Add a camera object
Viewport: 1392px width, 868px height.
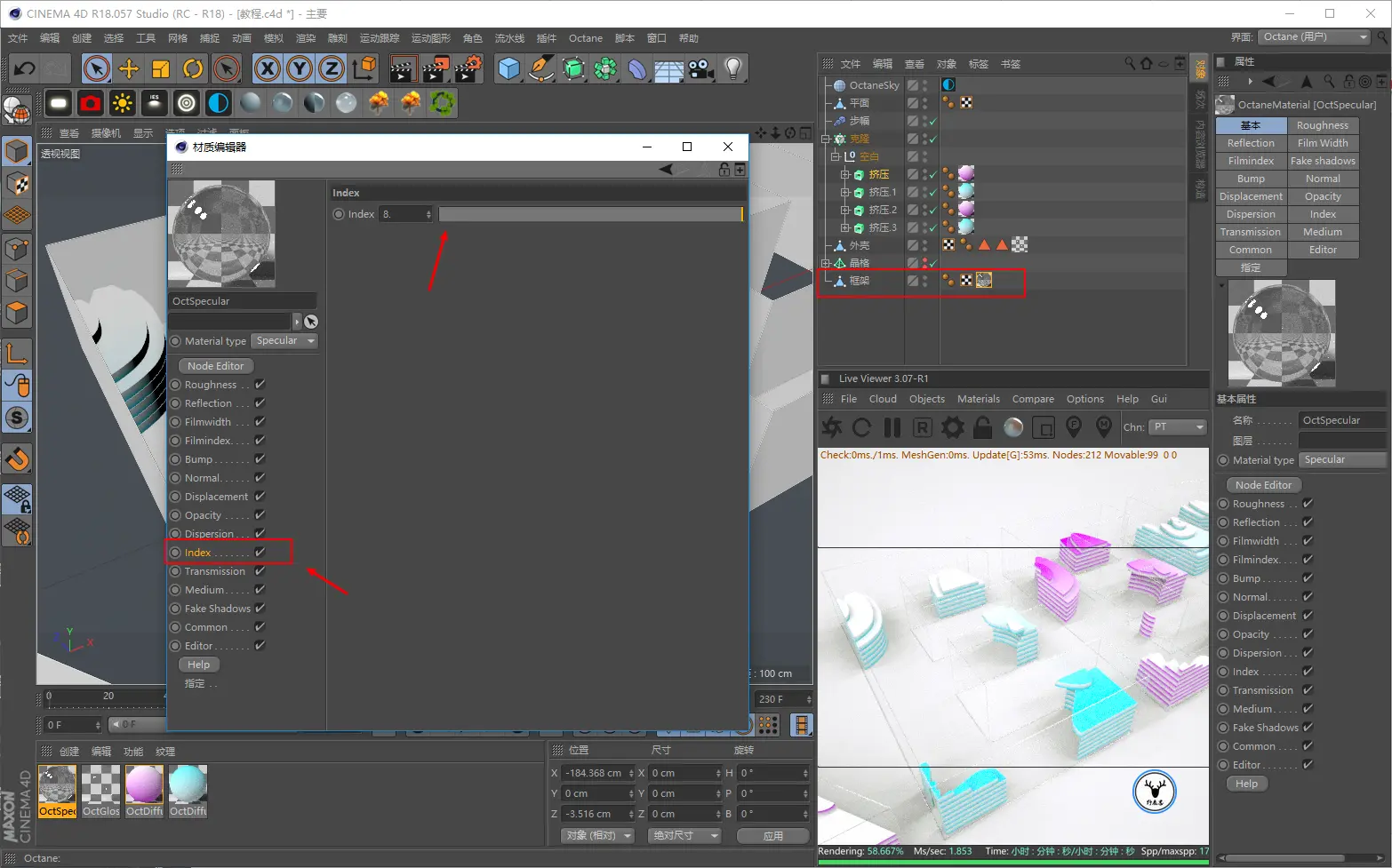(700, 68)
